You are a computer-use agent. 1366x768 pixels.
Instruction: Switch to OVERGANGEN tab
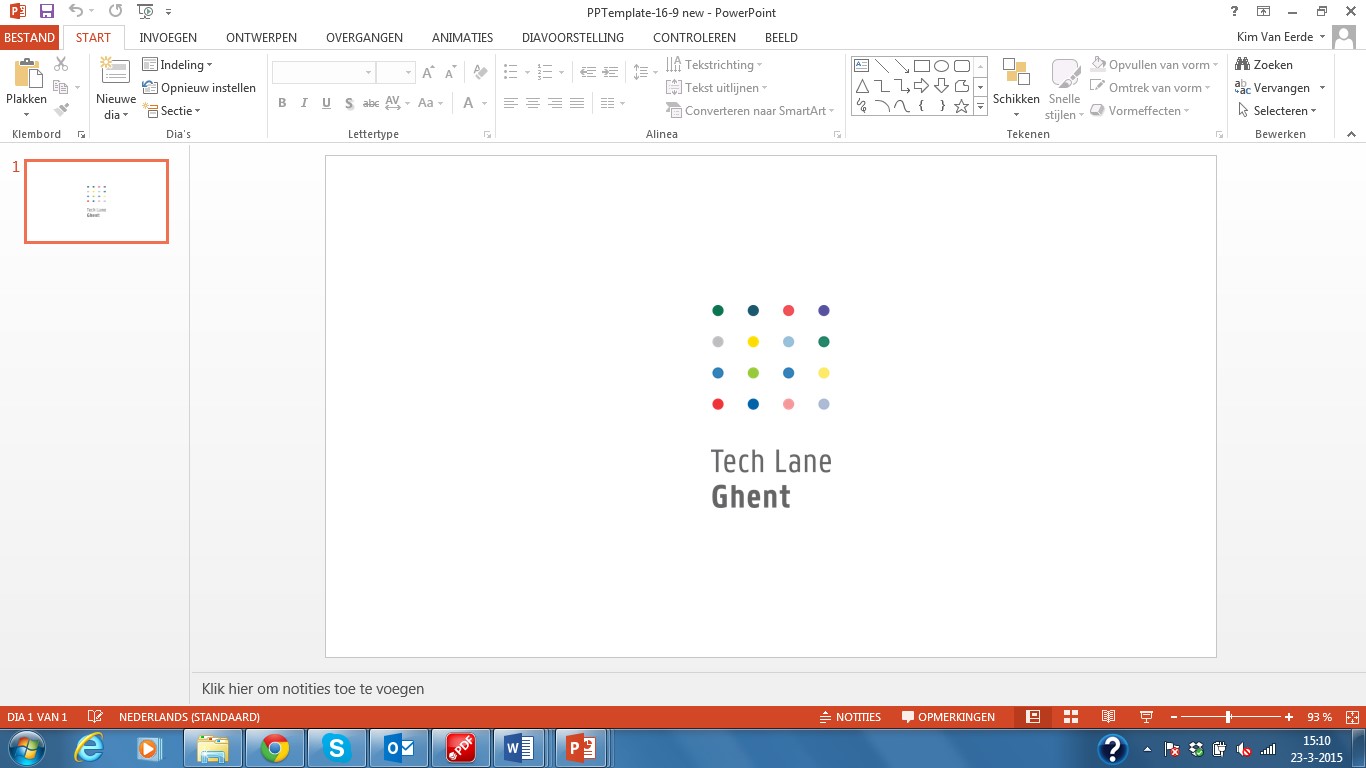(x=364, y=37)
